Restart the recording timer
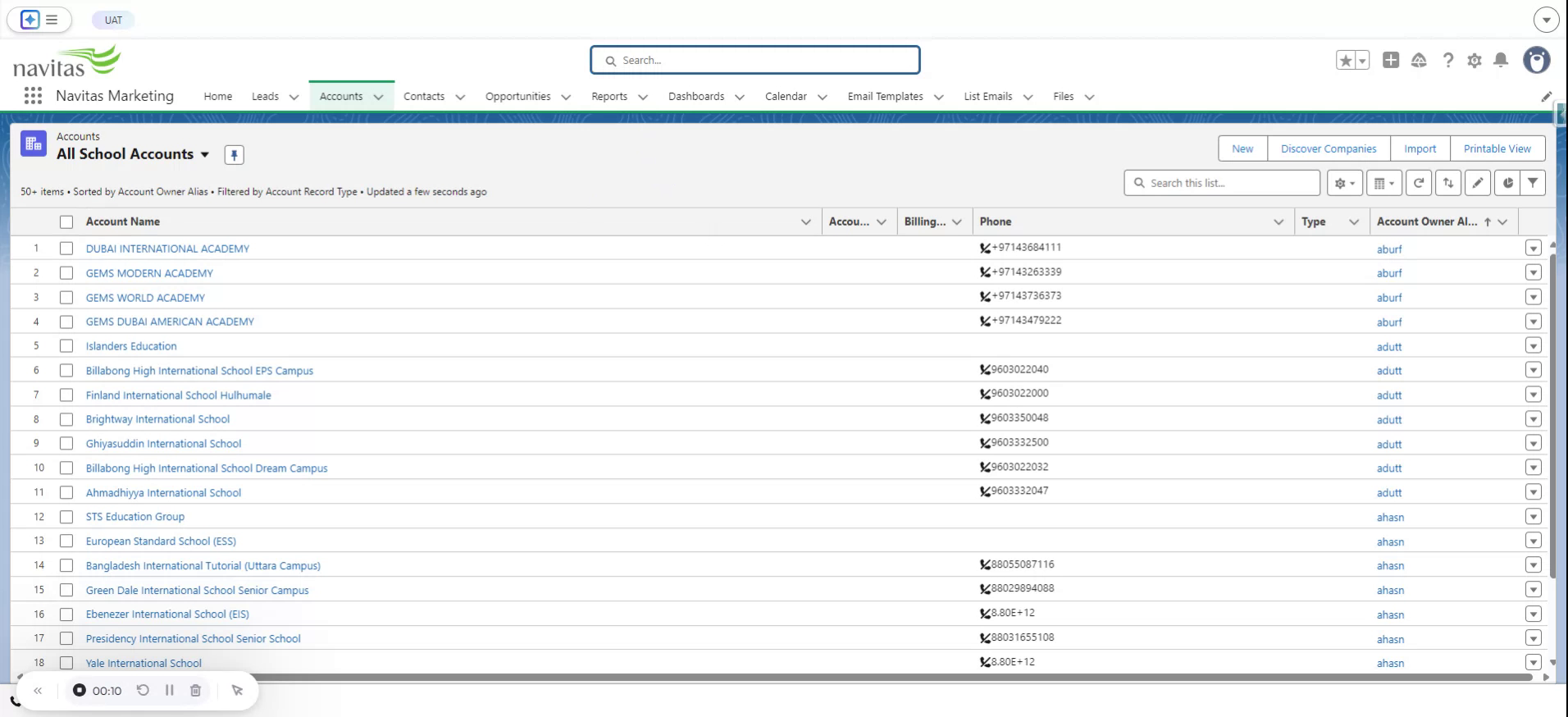The image size is (1568, 717). point(143,690)
